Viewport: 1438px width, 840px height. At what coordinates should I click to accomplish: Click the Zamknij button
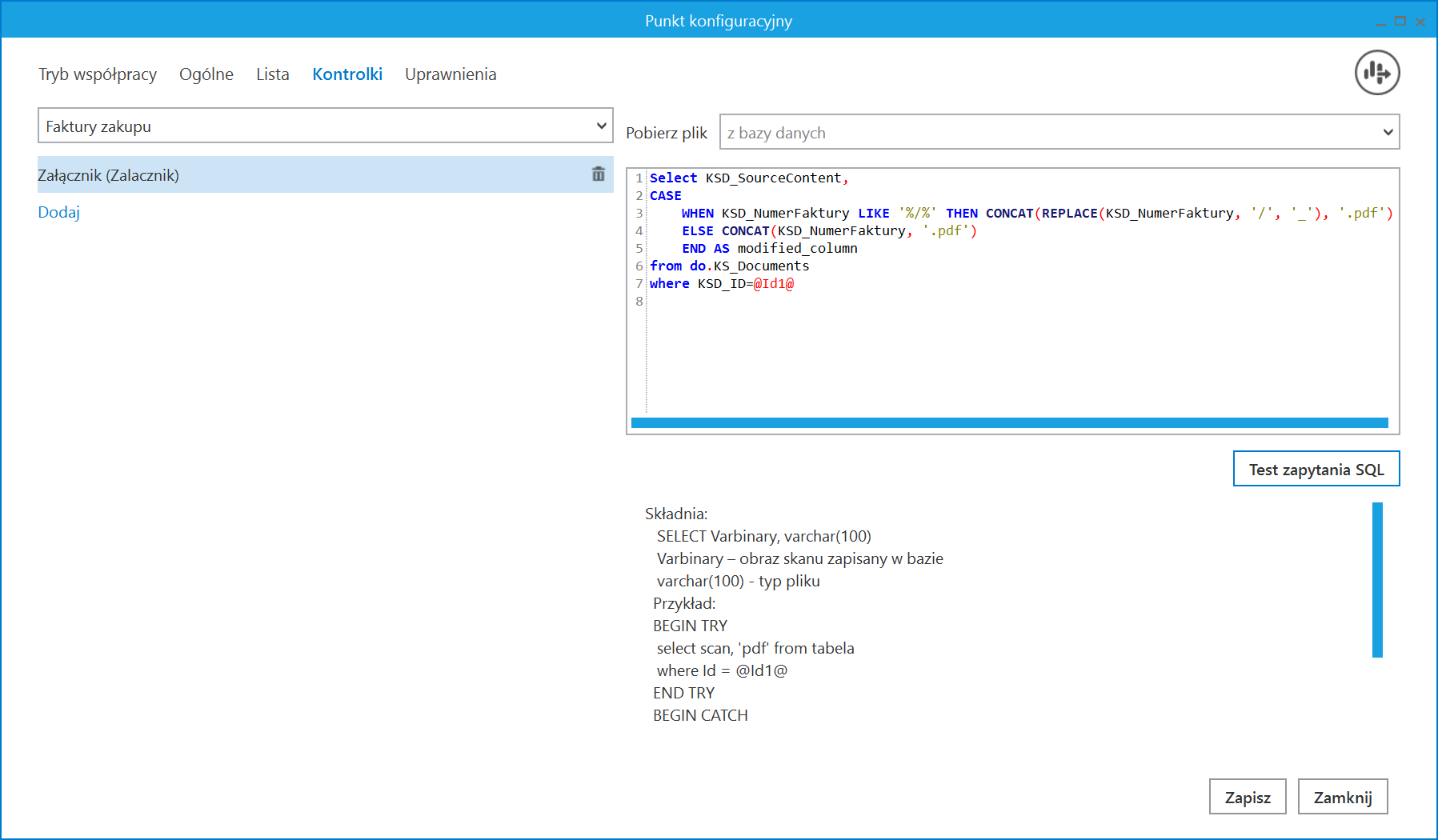point(1342,797)
